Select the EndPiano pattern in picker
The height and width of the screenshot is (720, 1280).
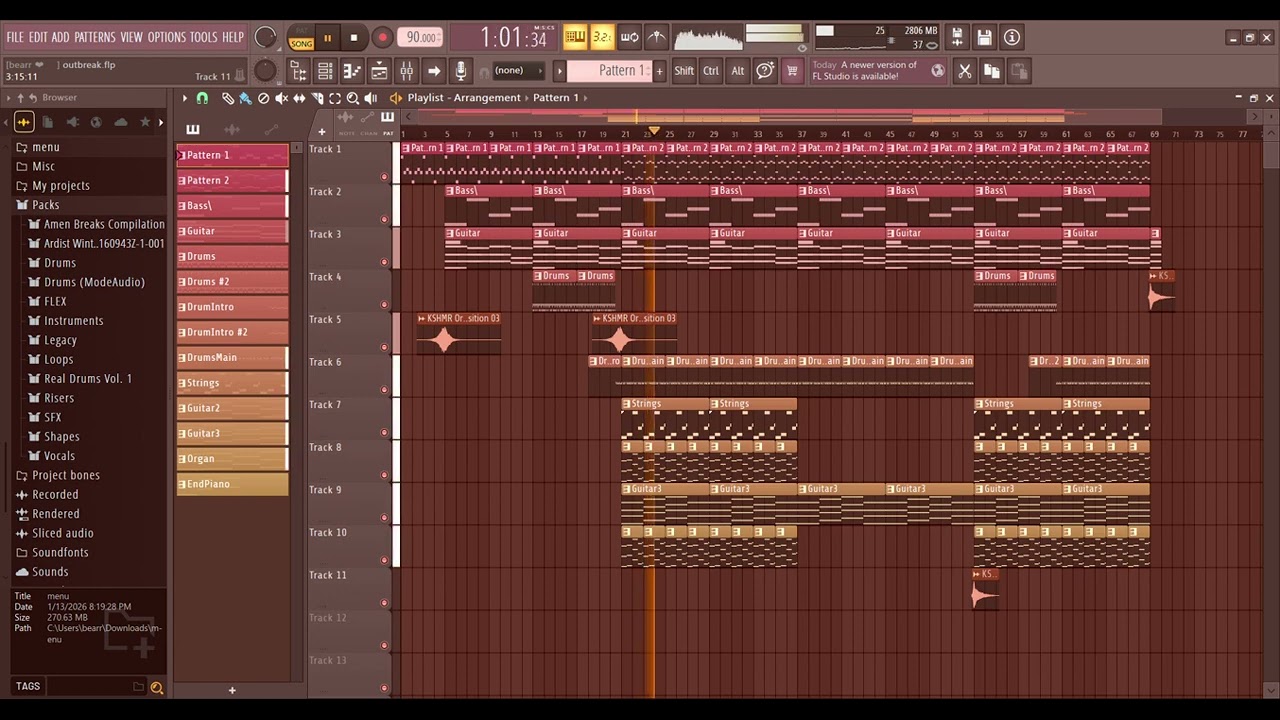pos(232,484)
